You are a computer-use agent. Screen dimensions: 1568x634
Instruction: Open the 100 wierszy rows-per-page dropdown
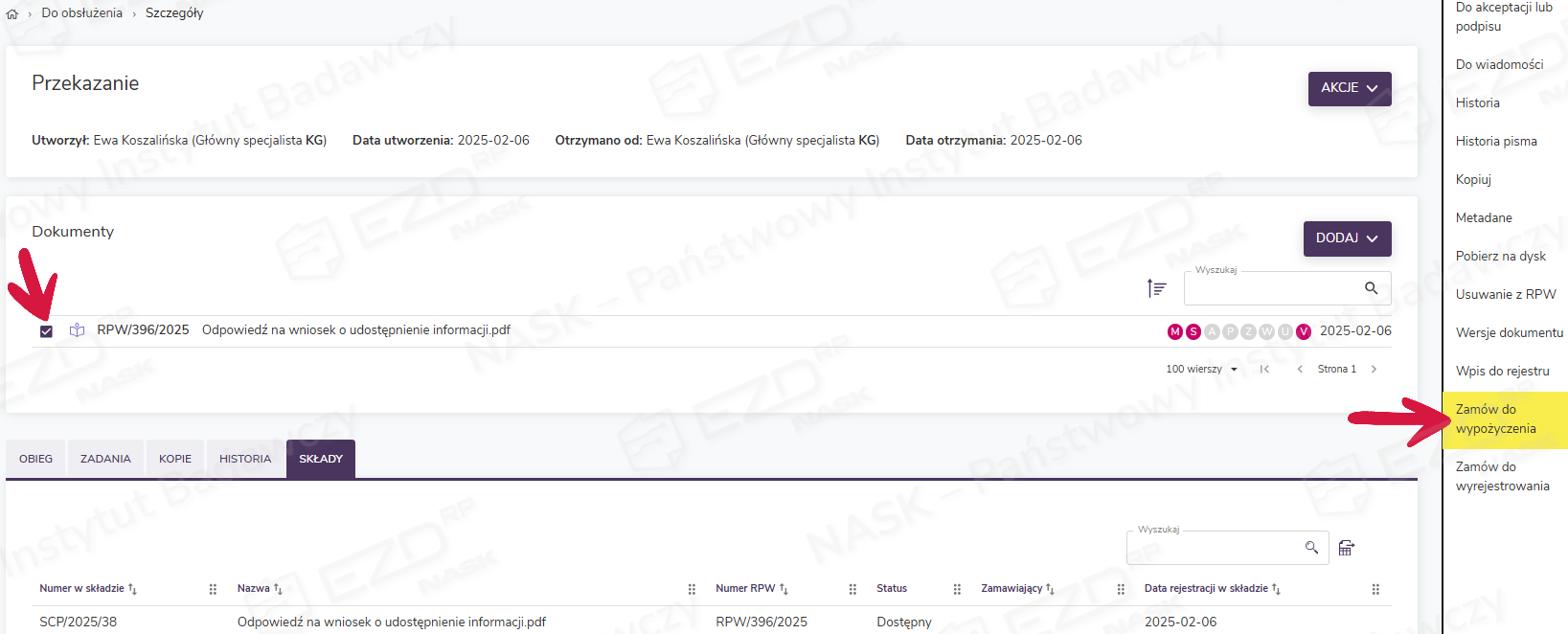point(1201,370)
